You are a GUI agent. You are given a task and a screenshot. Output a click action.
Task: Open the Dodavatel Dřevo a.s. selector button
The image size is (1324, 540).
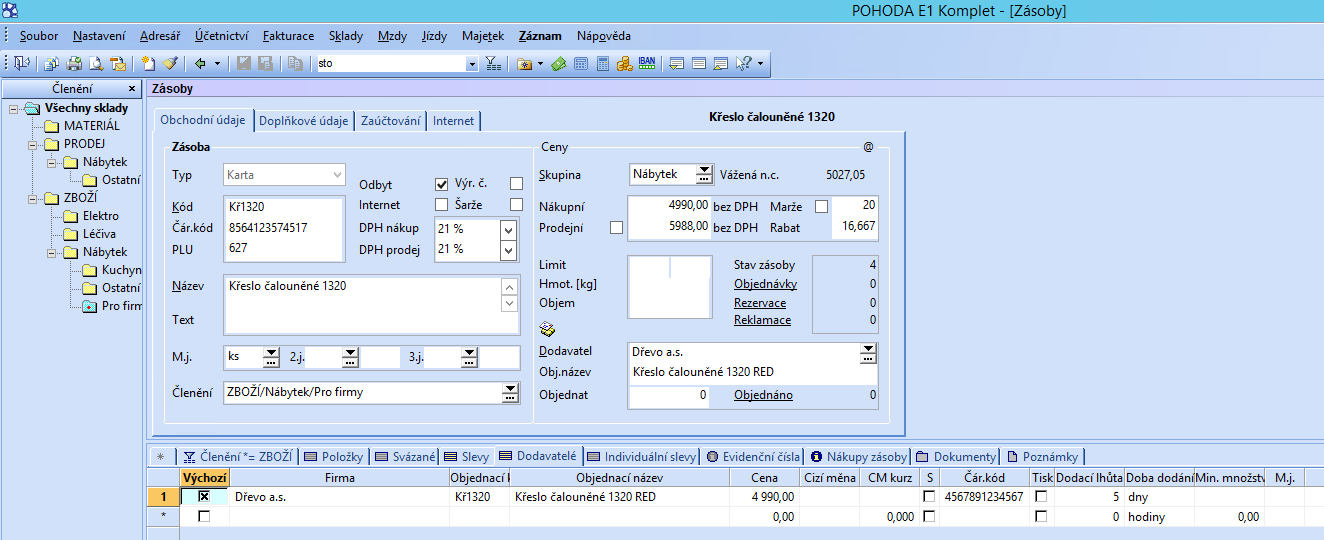point(868,352)
